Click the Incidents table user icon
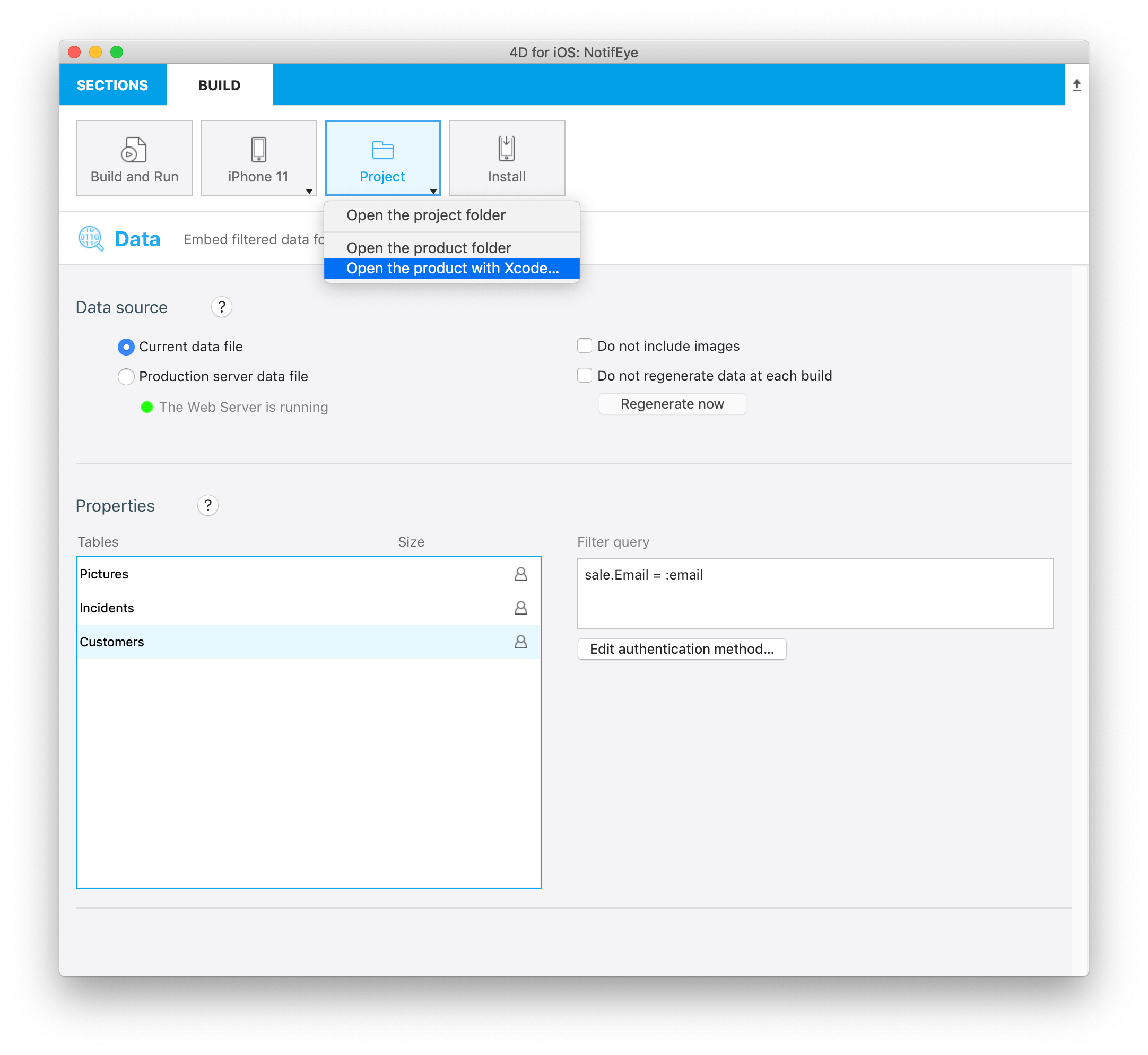The width and height of the screenshot is (1148, 1055). coord(521,607)
